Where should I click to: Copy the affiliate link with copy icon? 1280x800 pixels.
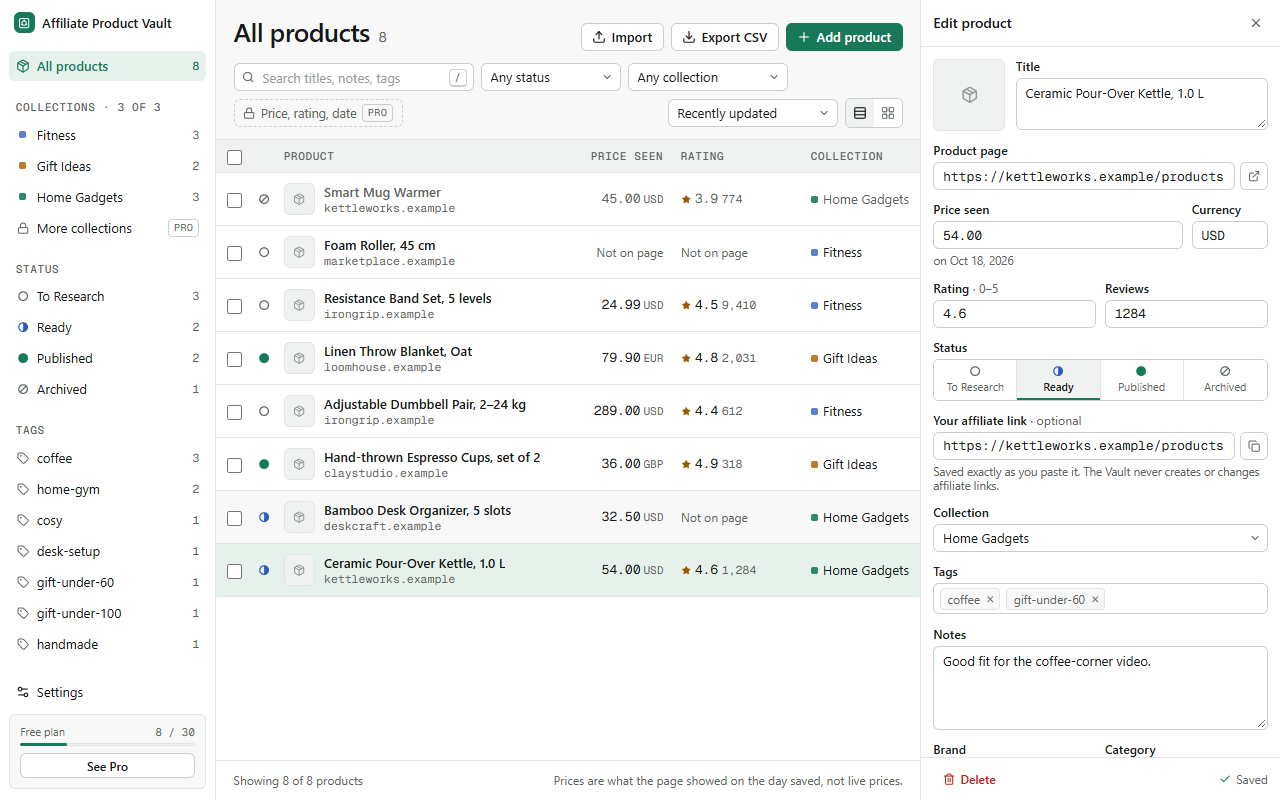click(x=1254, y=446)
